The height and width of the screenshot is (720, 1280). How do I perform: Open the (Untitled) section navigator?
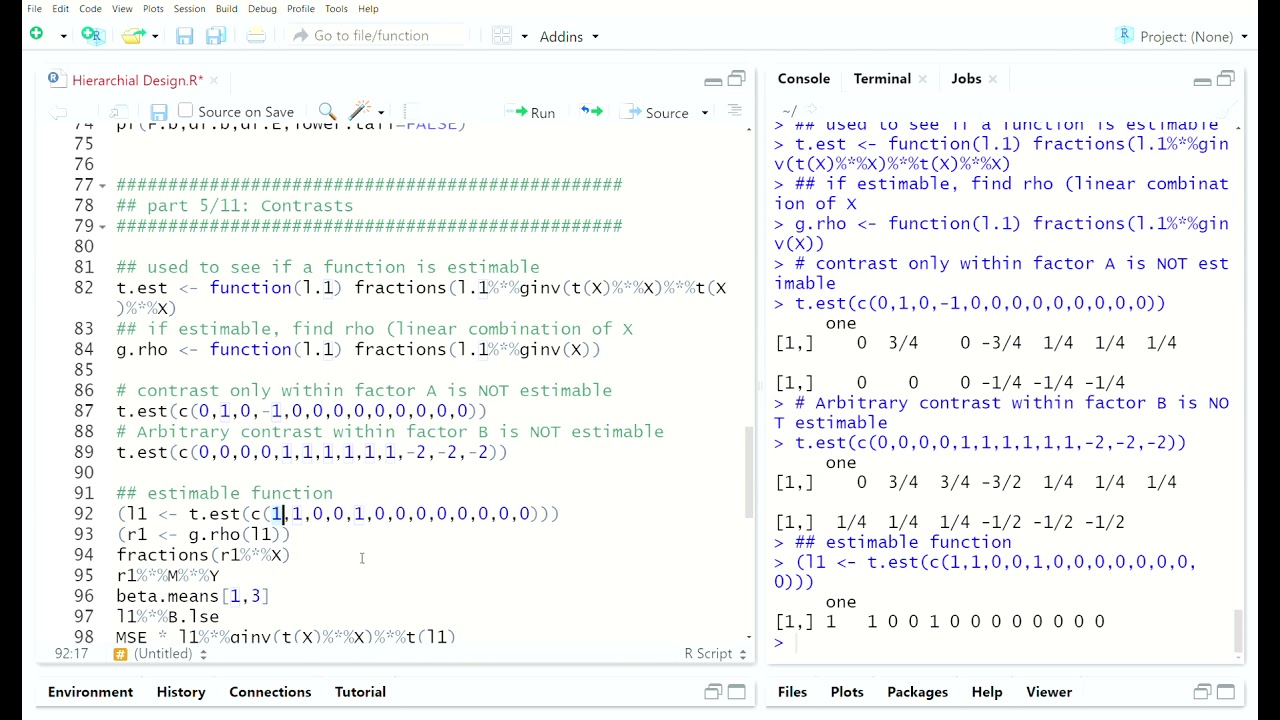(160, 653)
